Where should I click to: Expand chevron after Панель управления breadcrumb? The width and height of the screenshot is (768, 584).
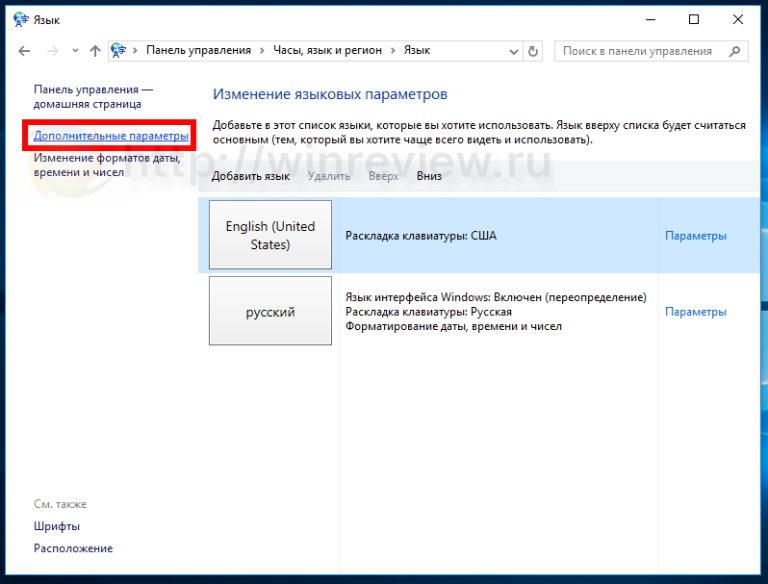(261, 51)
